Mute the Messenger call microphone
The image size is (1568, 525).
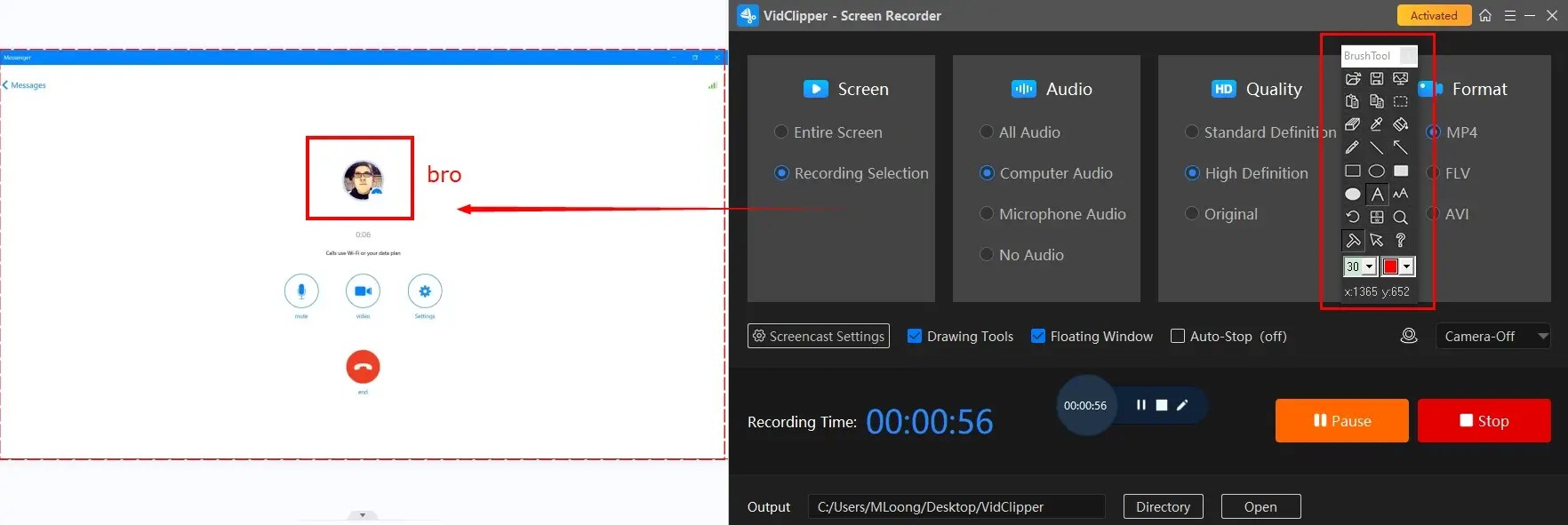pos(301,290)
